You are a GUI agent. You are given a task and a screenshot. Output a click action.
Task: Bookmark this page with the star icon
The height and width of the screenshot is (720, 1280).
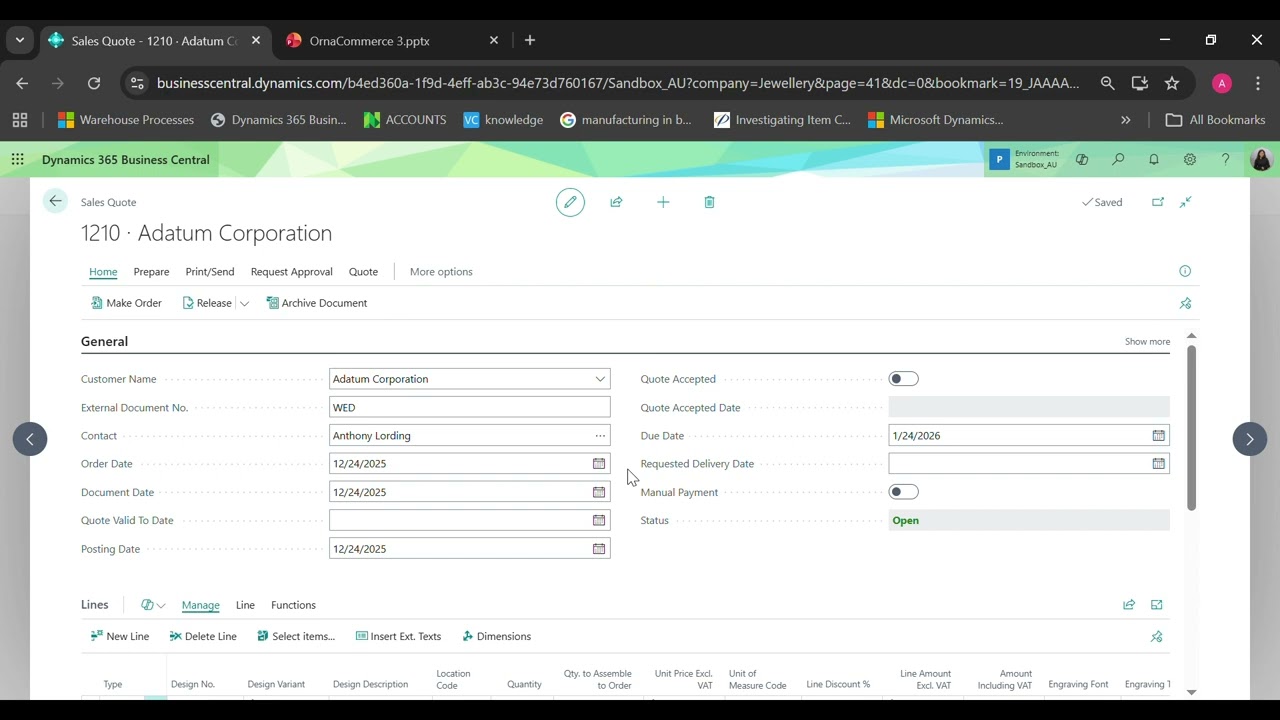1172,84
